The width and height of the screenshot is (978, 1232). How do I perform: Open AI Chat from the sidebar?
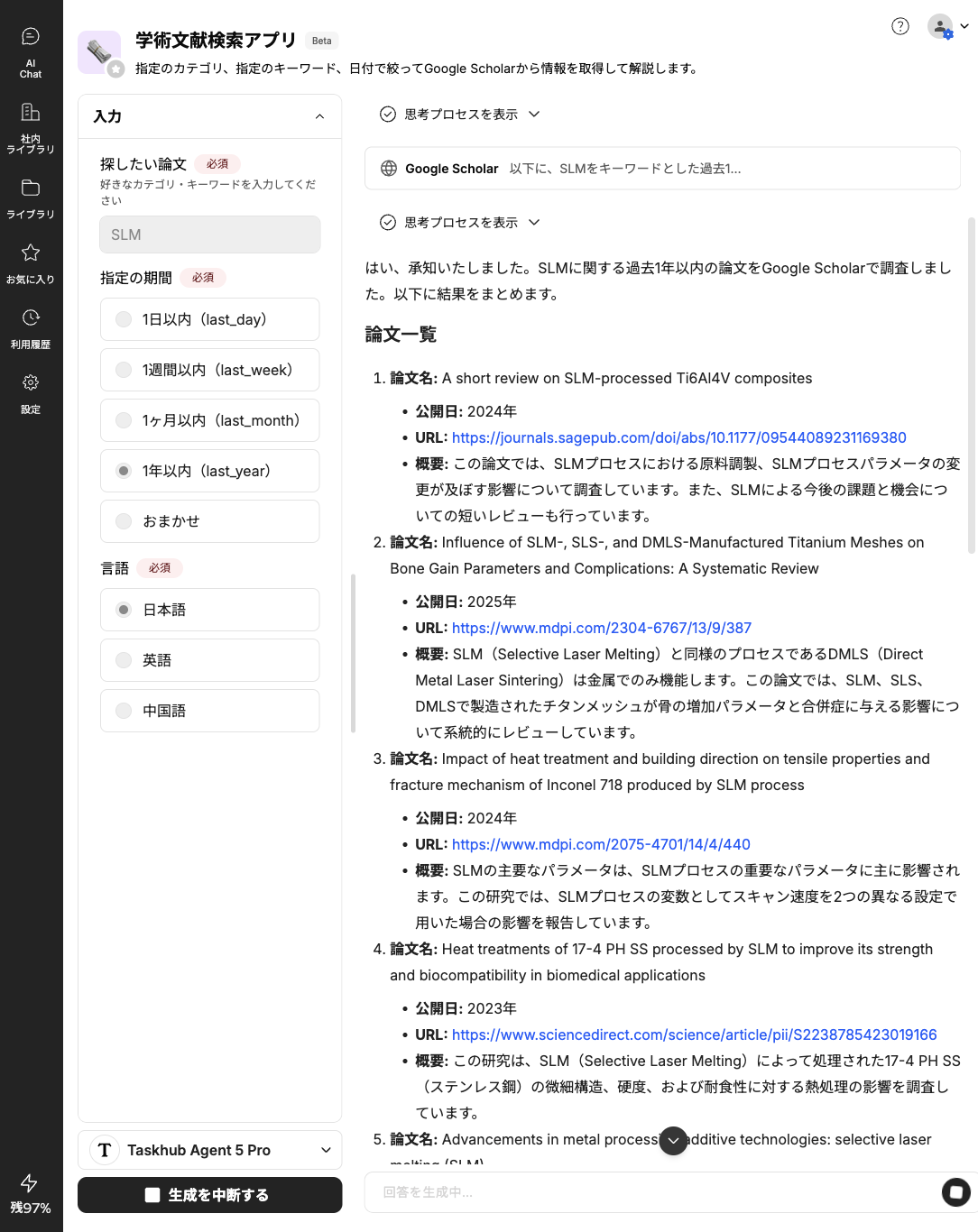click(x=31, y=52)
